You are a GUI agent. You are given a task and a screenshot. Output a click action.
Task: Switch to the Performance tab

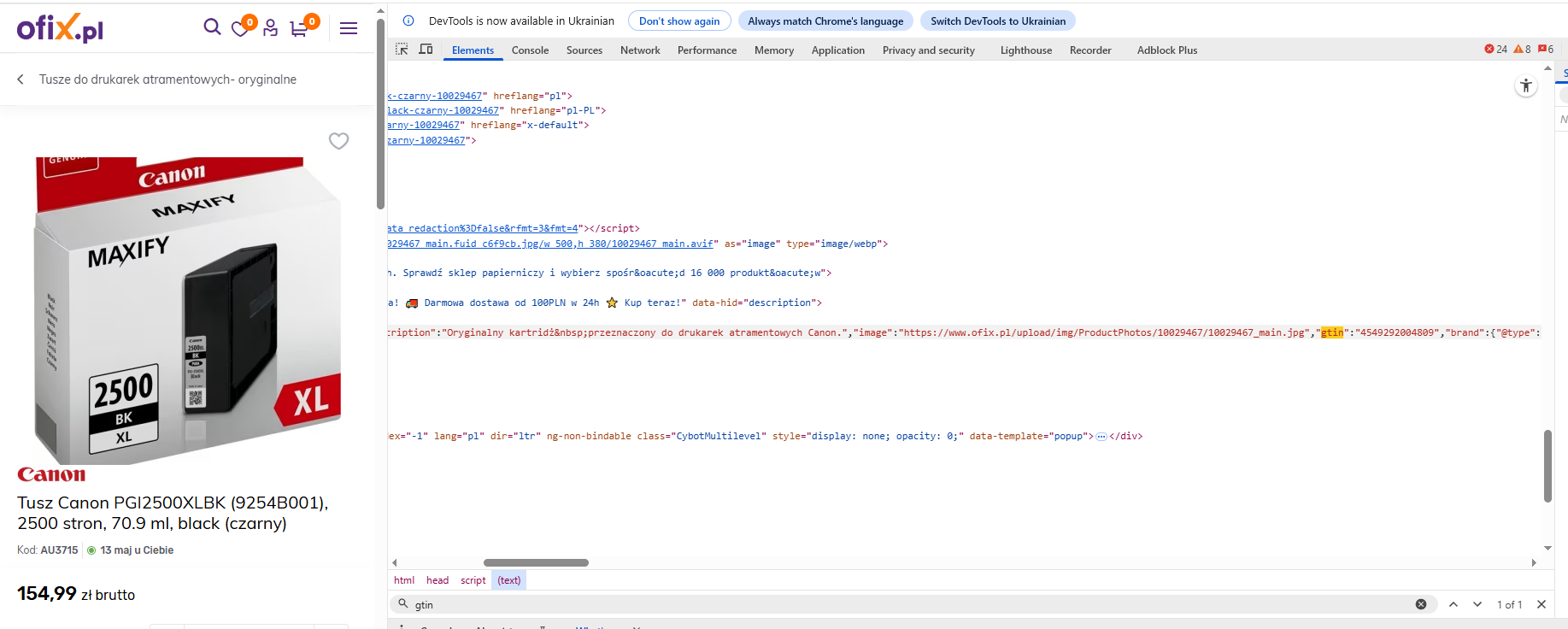(707, 50)
